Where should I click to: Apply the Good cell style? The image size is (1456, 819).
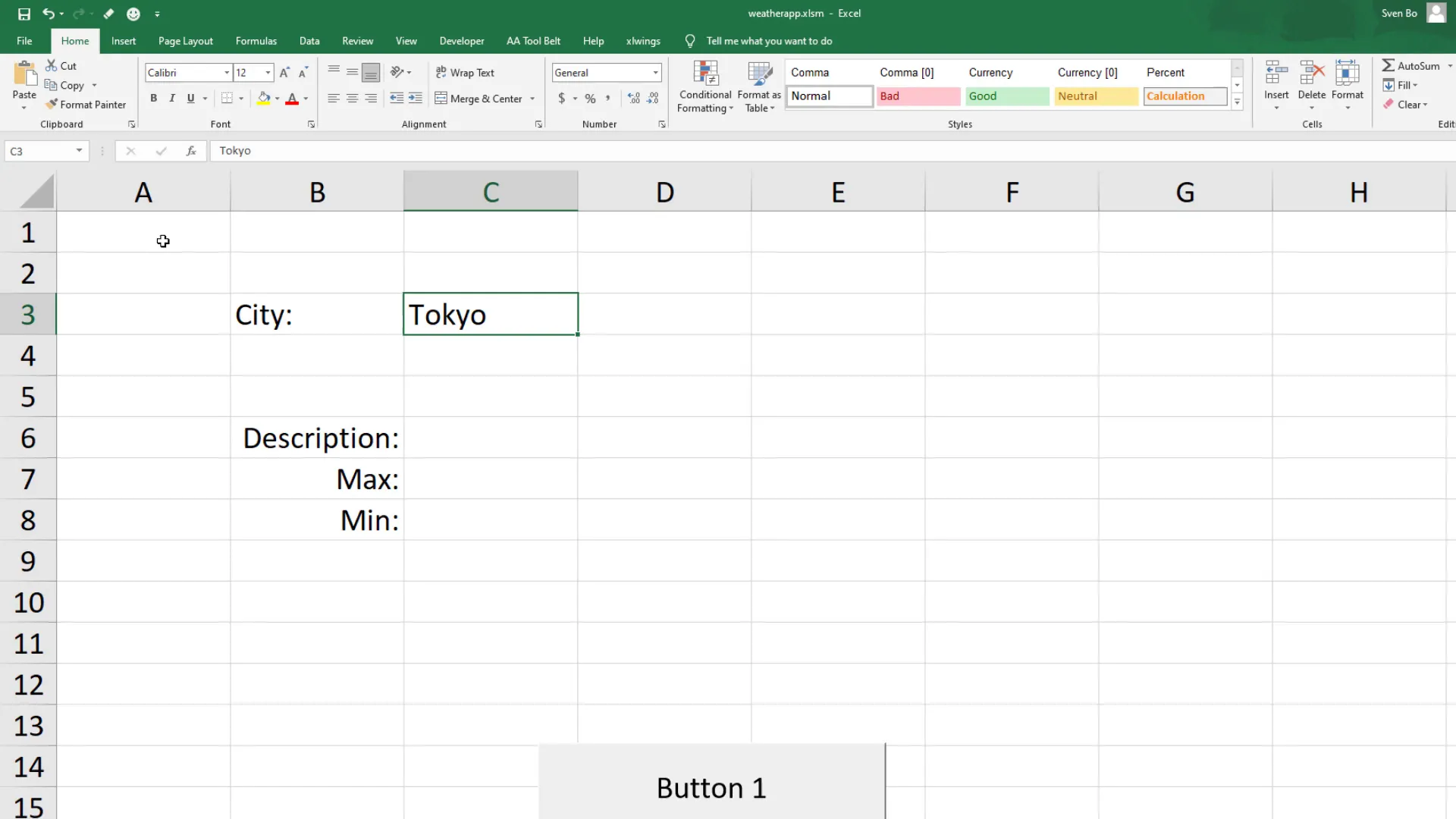tap(1007, 96)
